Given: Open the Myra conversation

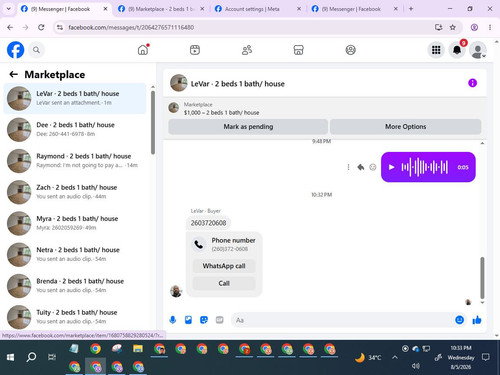Looking at the screenshot, I should coord(75,223).
